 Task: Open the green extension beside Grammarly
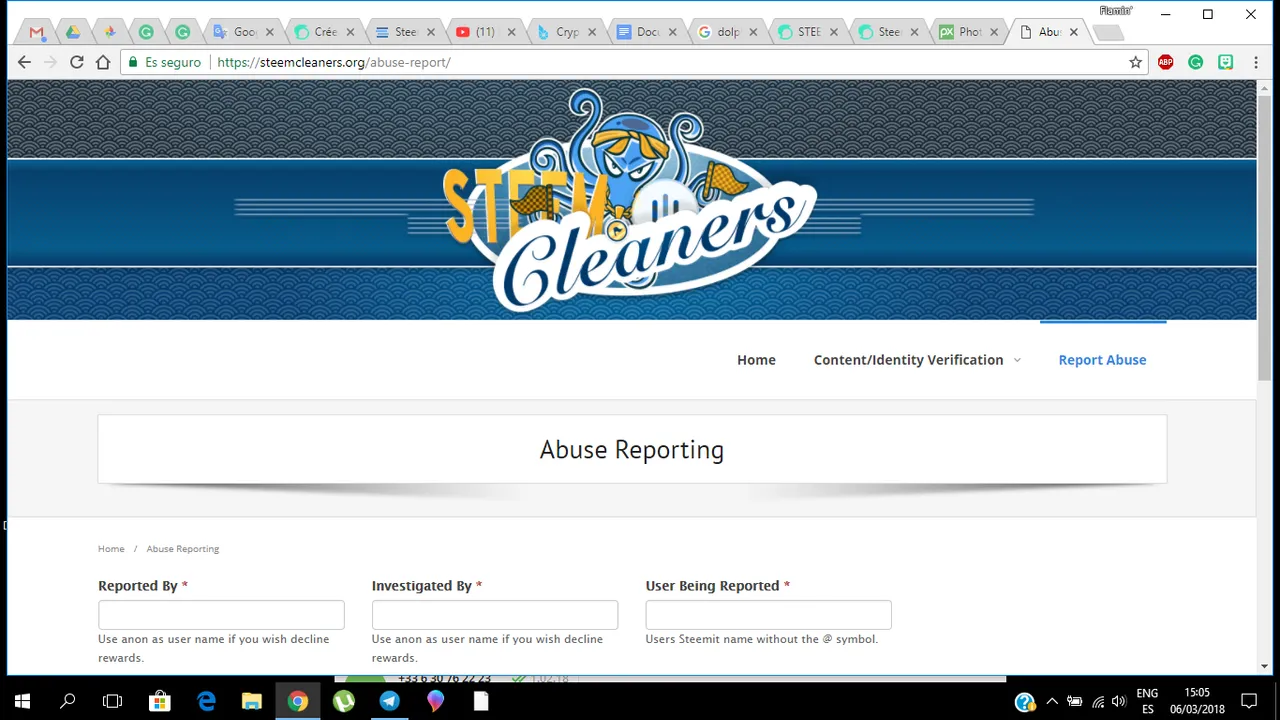click(x=1225, y=62)
